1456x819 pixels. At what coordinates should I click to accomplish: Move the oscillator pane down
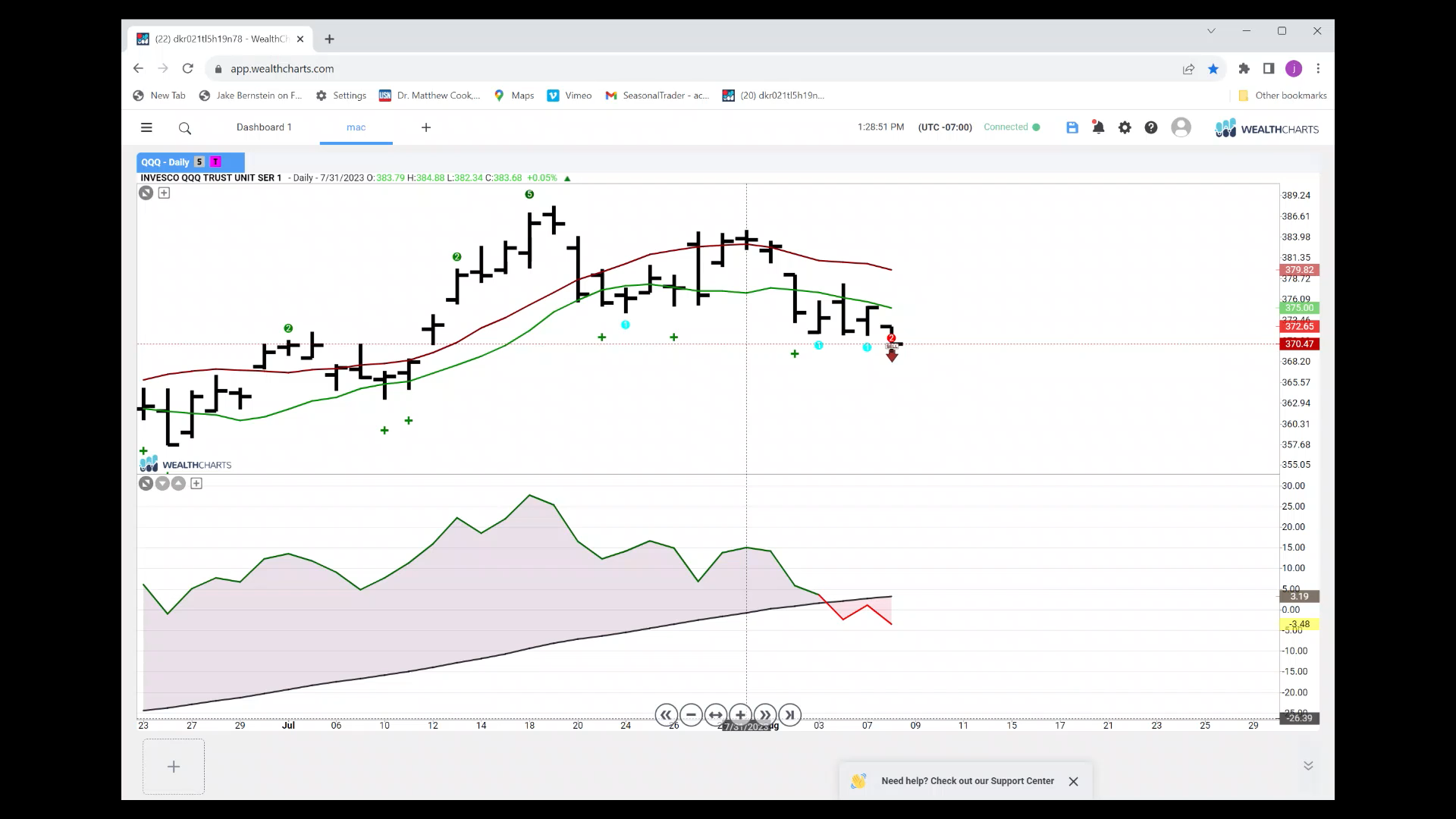tap(162, 483)
